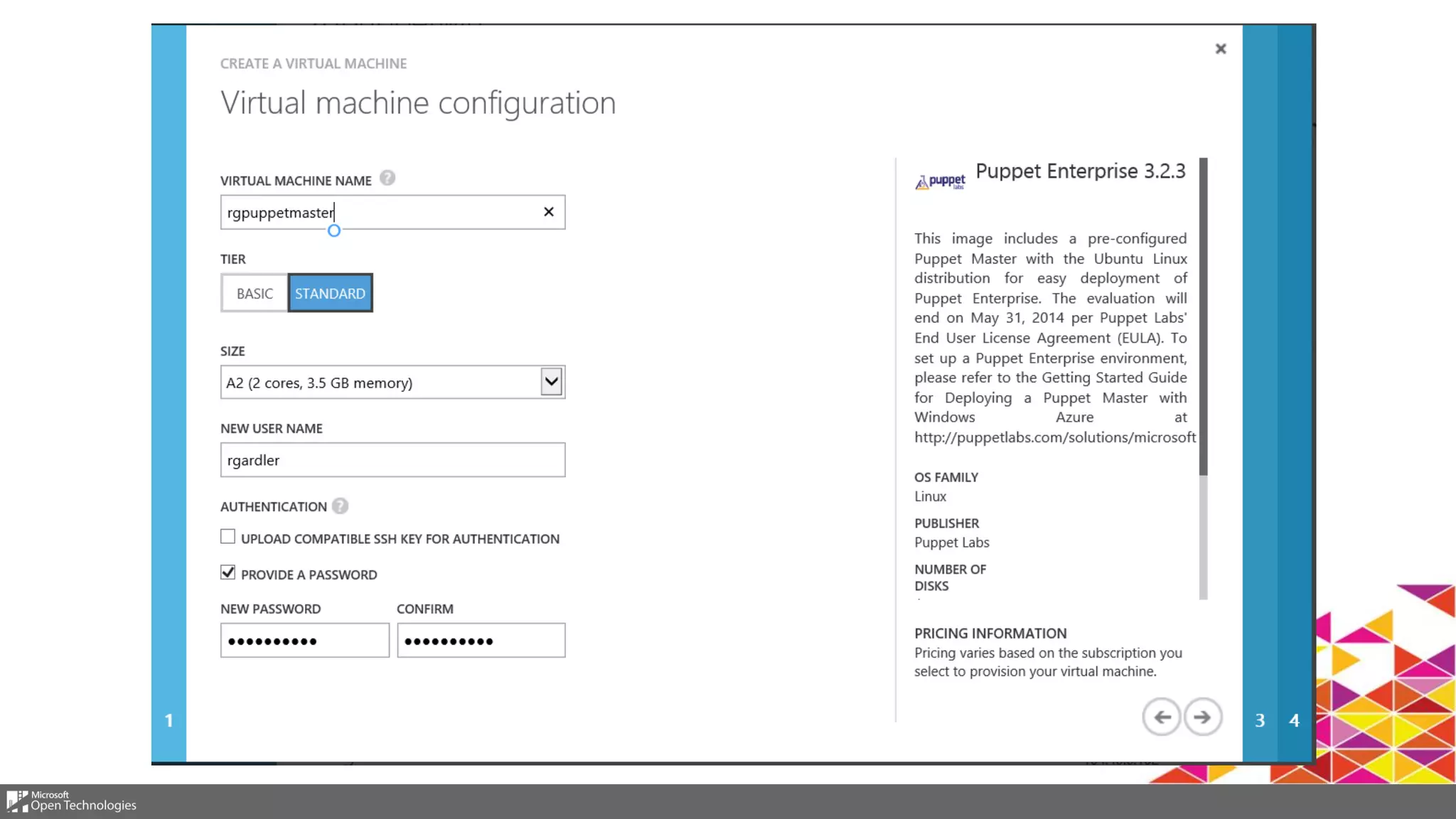
Task: Clear the virtual machine name field
Action: (548, 212)
